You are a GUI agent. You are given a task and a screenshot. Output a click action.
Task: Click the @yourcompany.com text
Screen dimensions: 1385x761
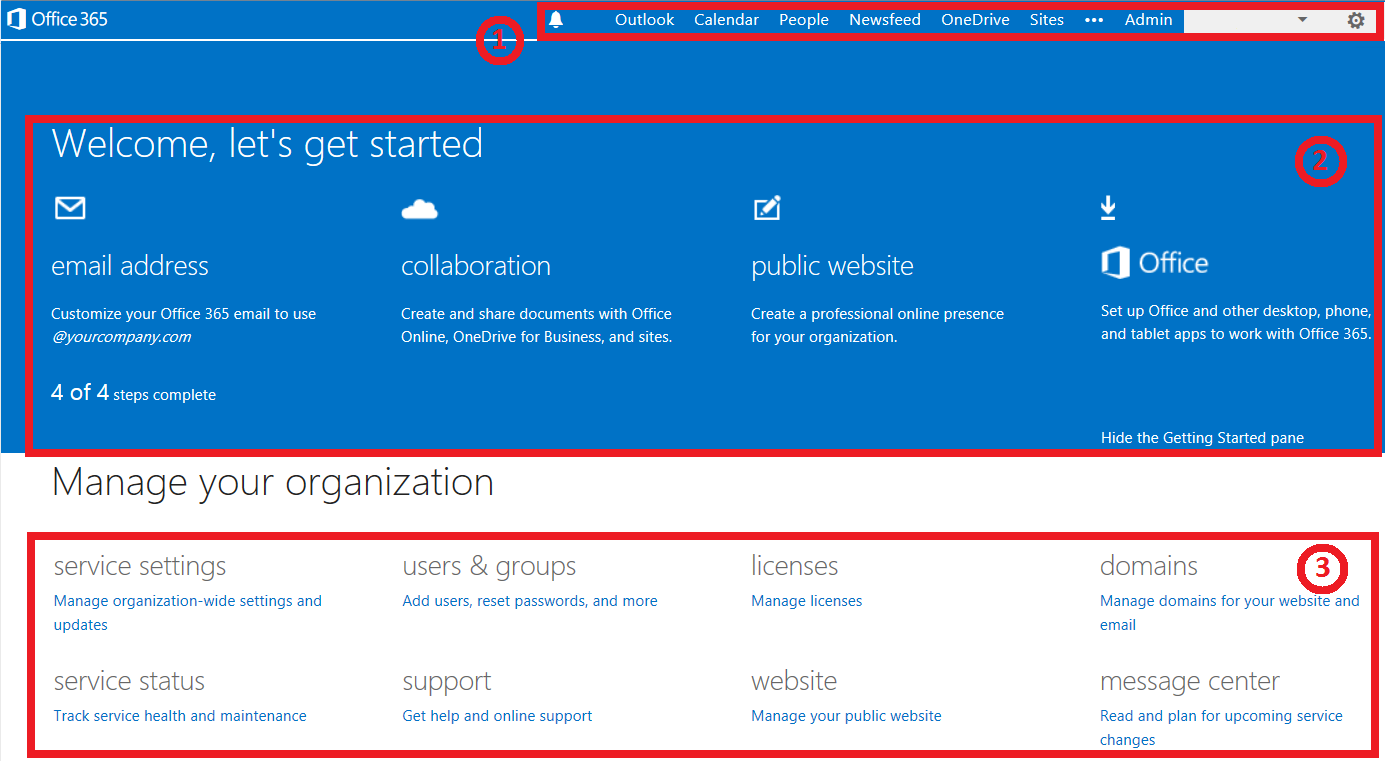click(121, 337)
